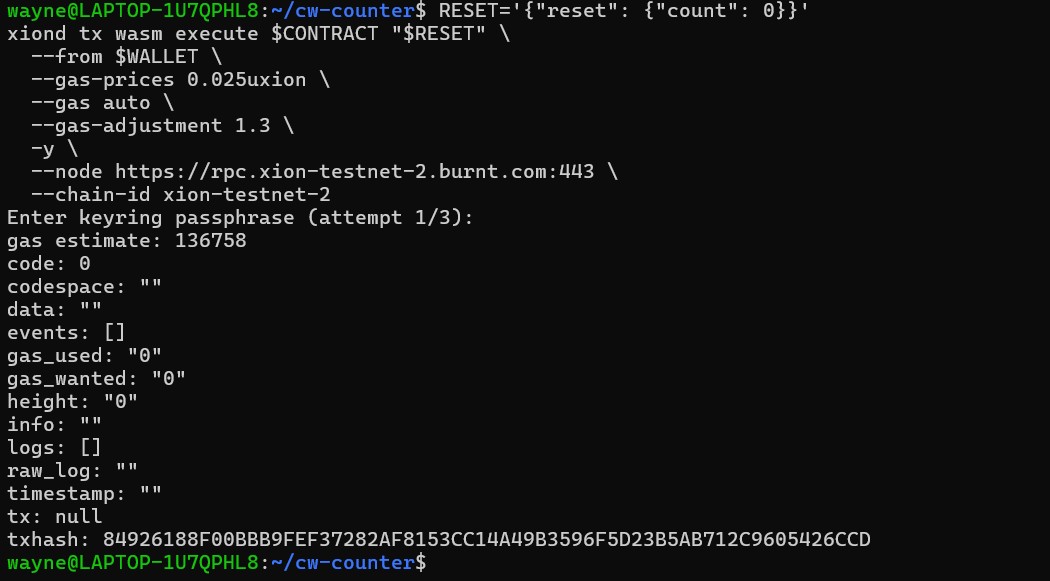Click the height: "0" output line

(x=72, y=402)
